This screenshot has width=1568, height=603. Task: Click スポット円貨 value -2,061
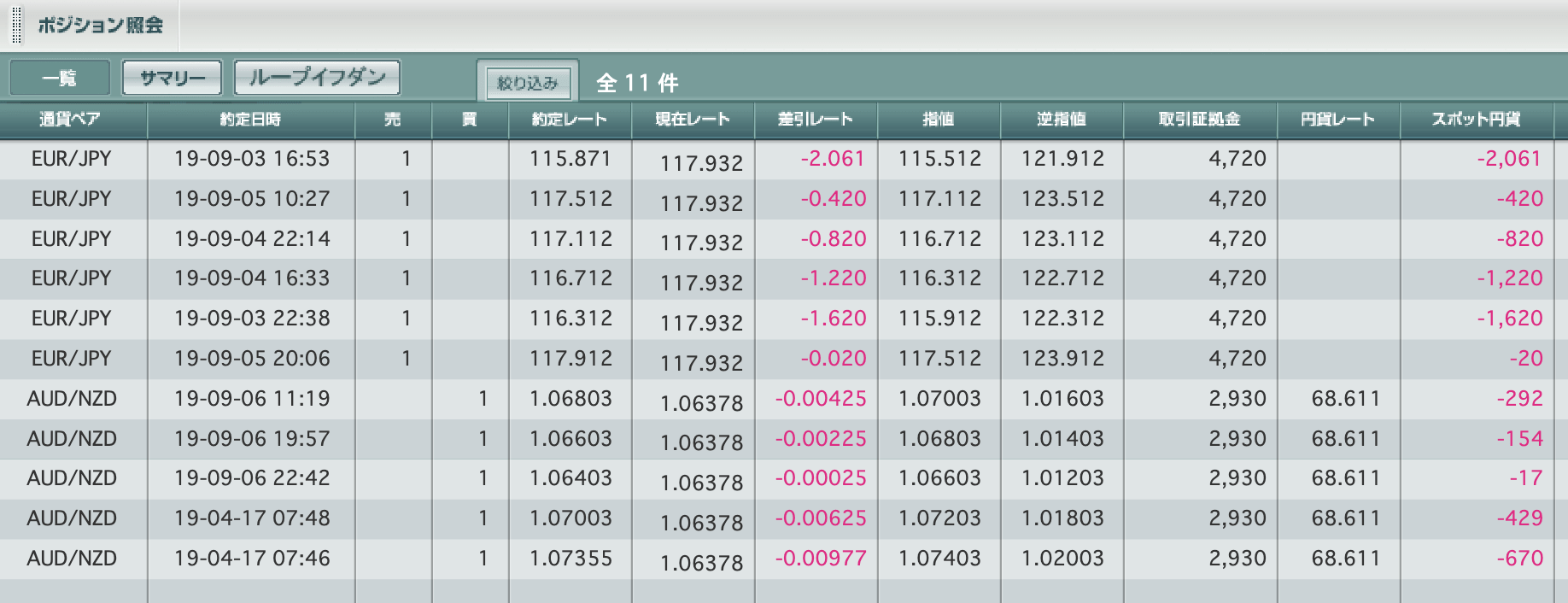[1510, 159]
